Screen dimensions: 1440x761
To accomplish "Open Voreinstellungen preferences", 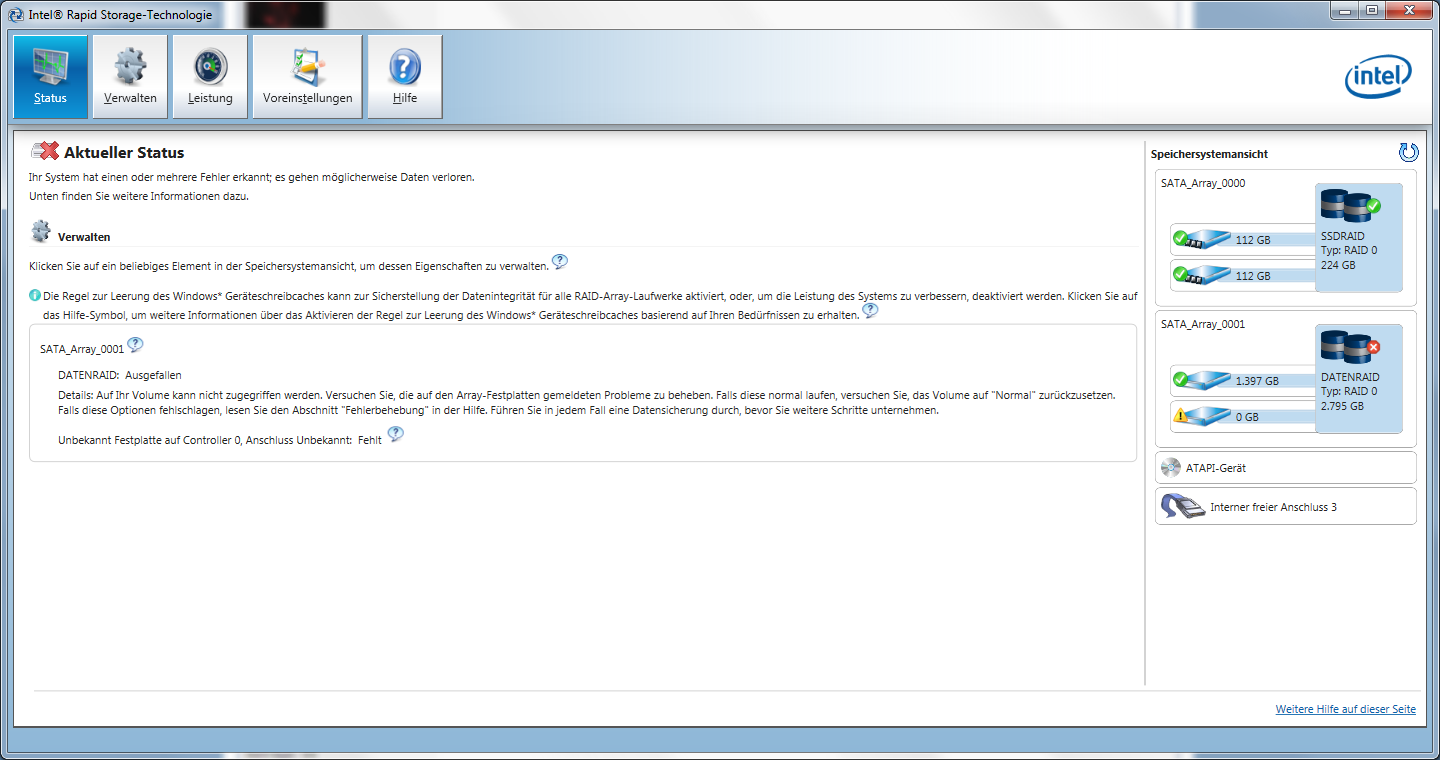I will [x=307, y=77].
